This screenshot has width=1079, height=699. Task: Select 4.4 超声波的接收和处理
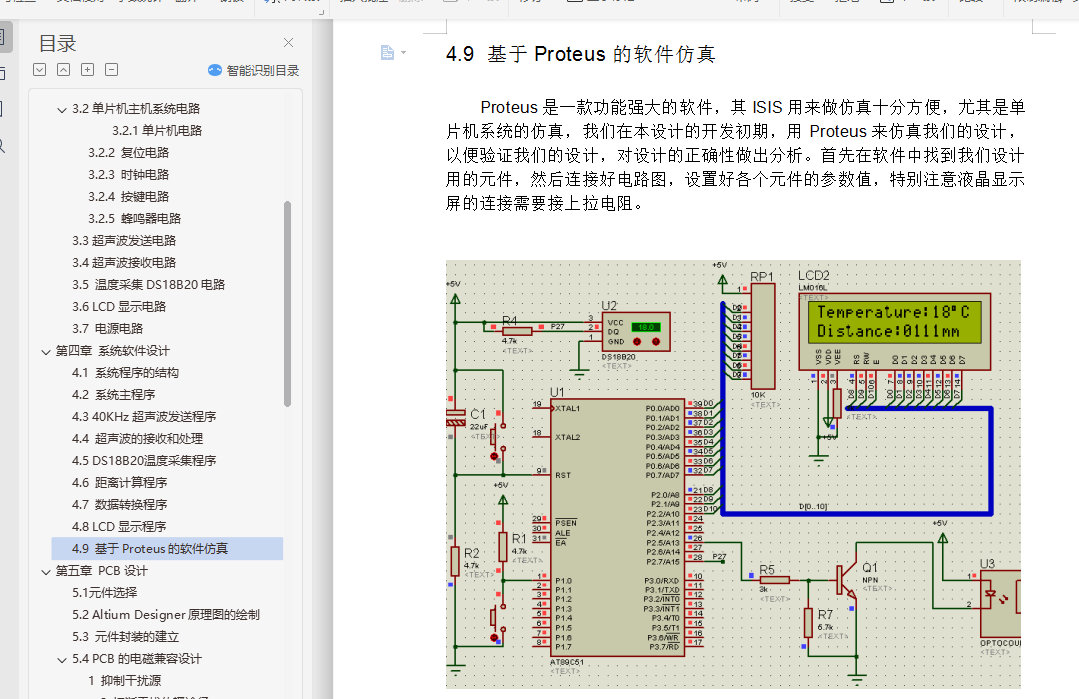coord(137,439)
